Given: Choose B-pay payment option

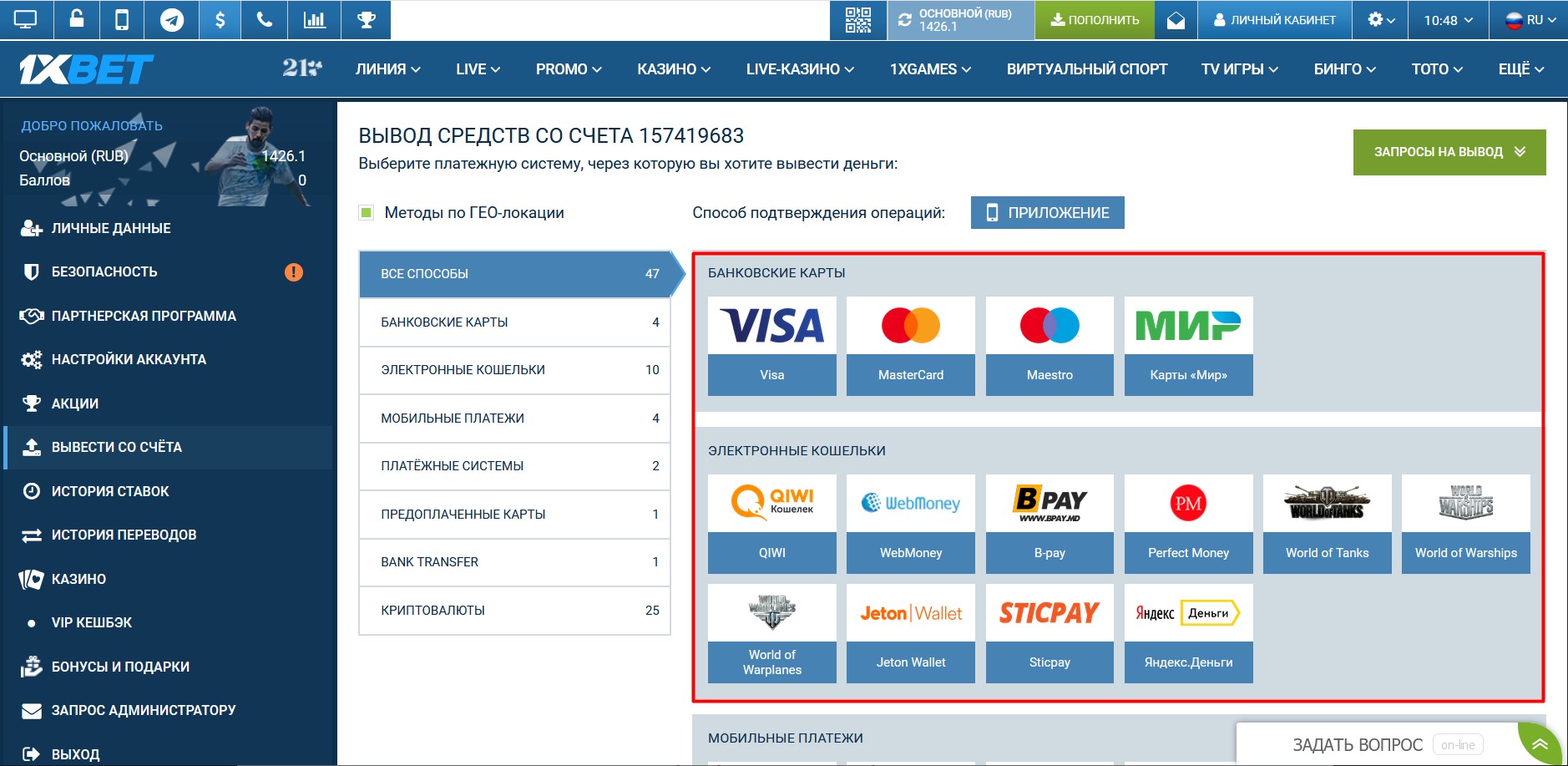Looking at the screenshot, I should (1050, 524).
